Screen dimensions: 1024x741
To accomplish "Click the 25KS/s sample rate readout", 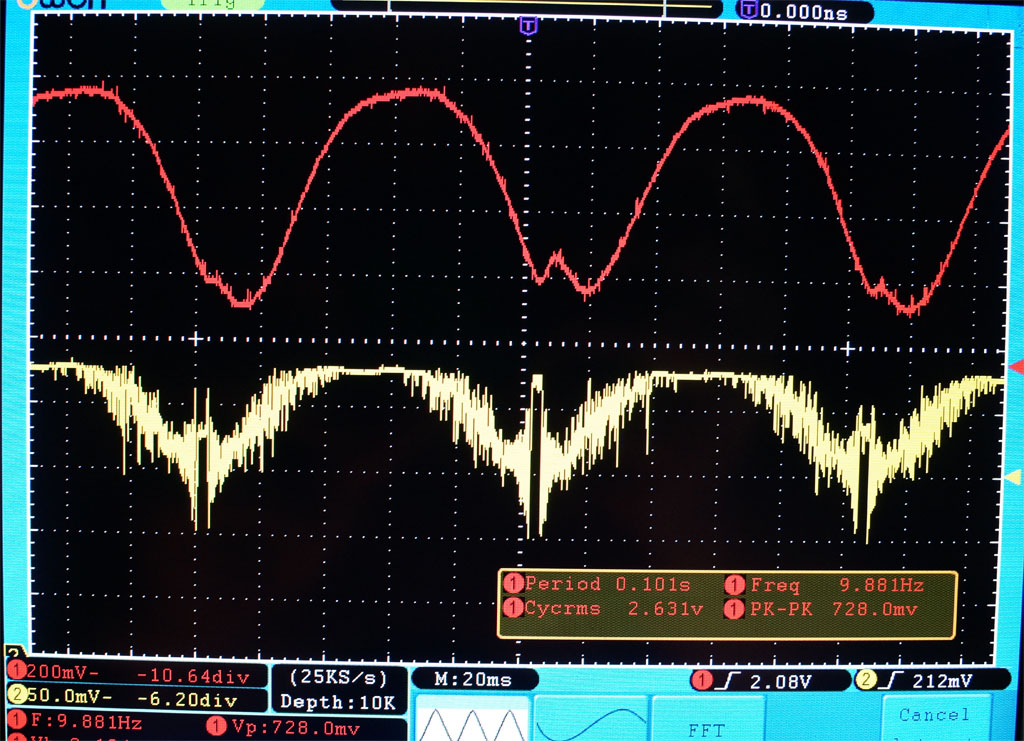I will [337, 677].
